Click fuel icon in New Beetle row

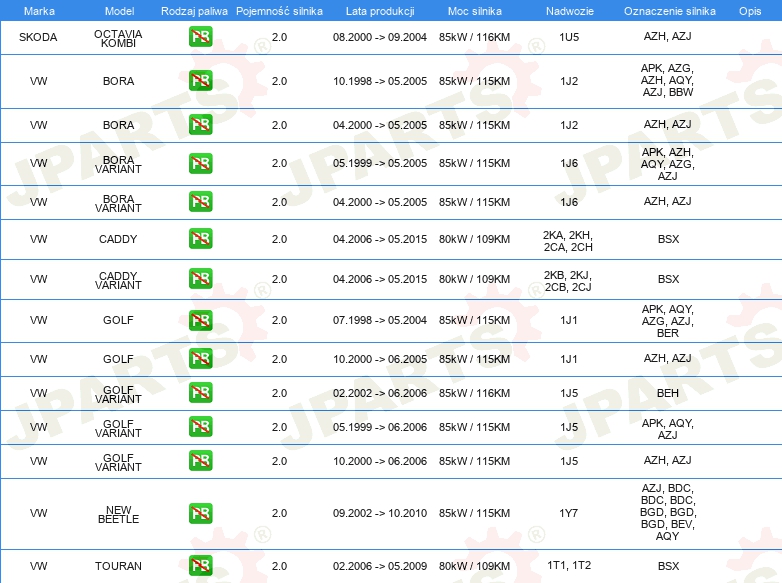[200, 513]
